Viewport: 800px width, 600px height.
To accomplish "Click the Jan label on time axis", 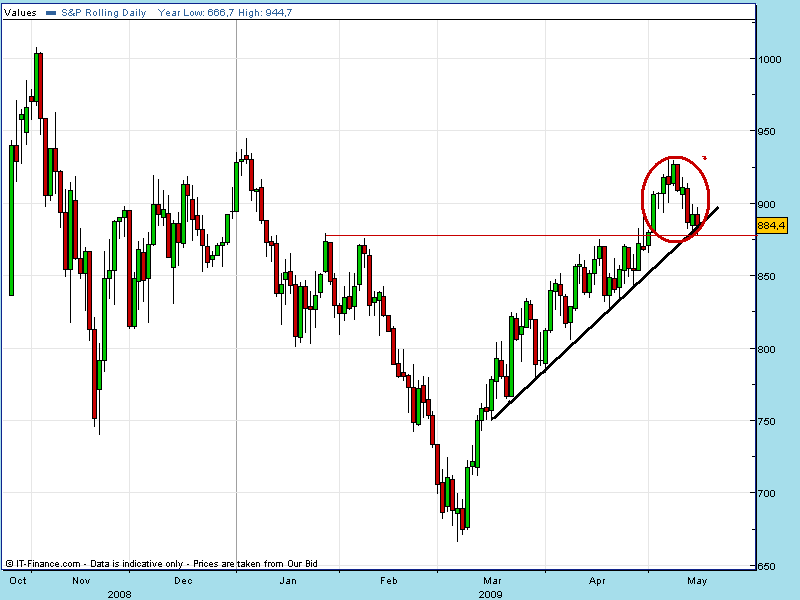I will click(288, 581).
